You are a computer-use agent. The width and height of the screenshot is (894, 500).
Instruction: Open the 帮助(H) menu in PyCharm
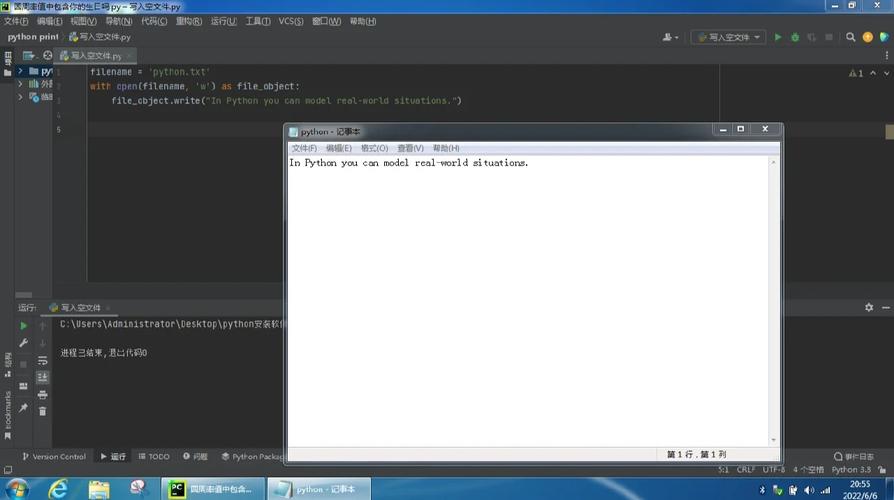click(x=363, y=21)
